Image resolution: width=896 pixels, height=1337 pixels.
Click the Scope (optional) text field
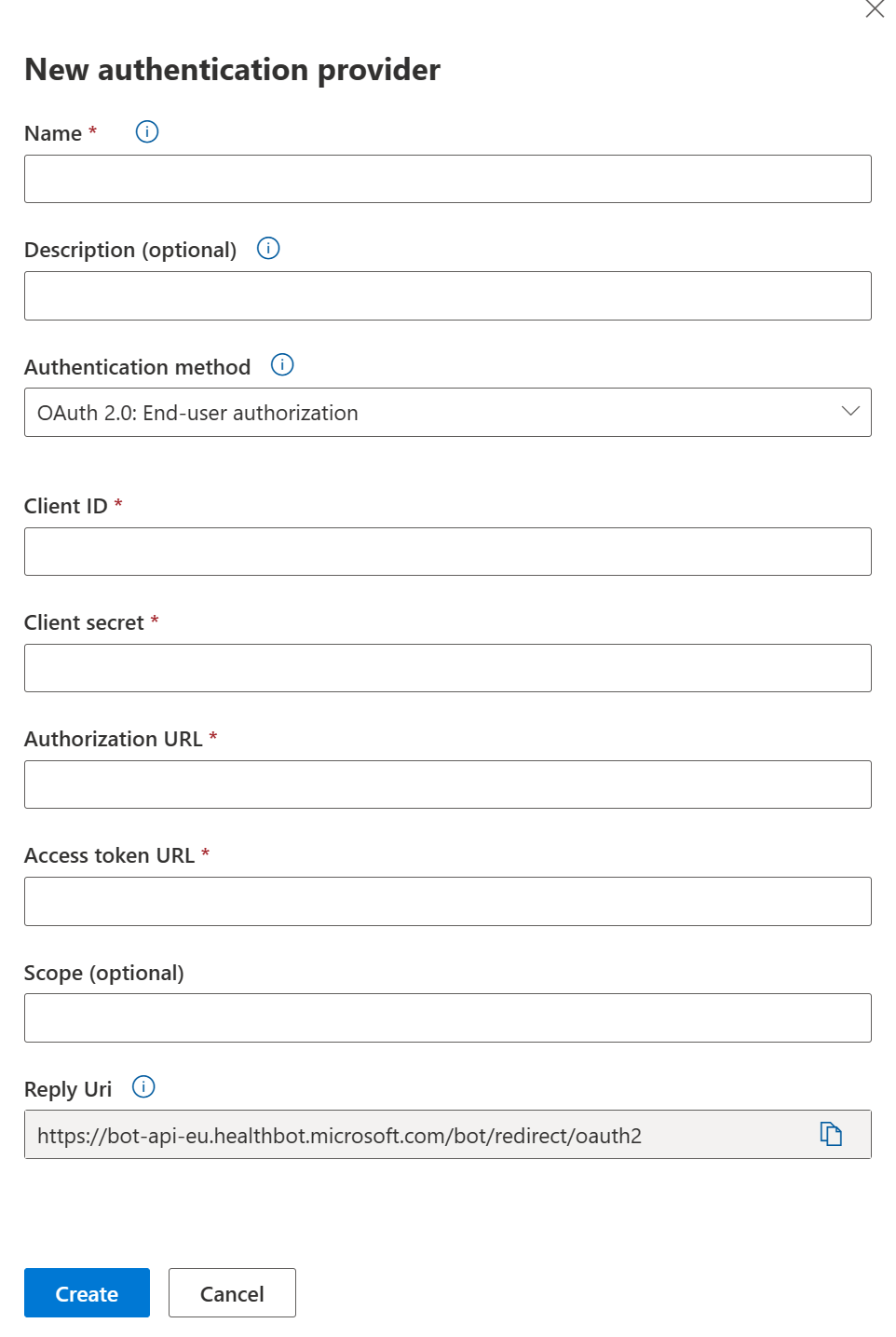click(448, 1018)
